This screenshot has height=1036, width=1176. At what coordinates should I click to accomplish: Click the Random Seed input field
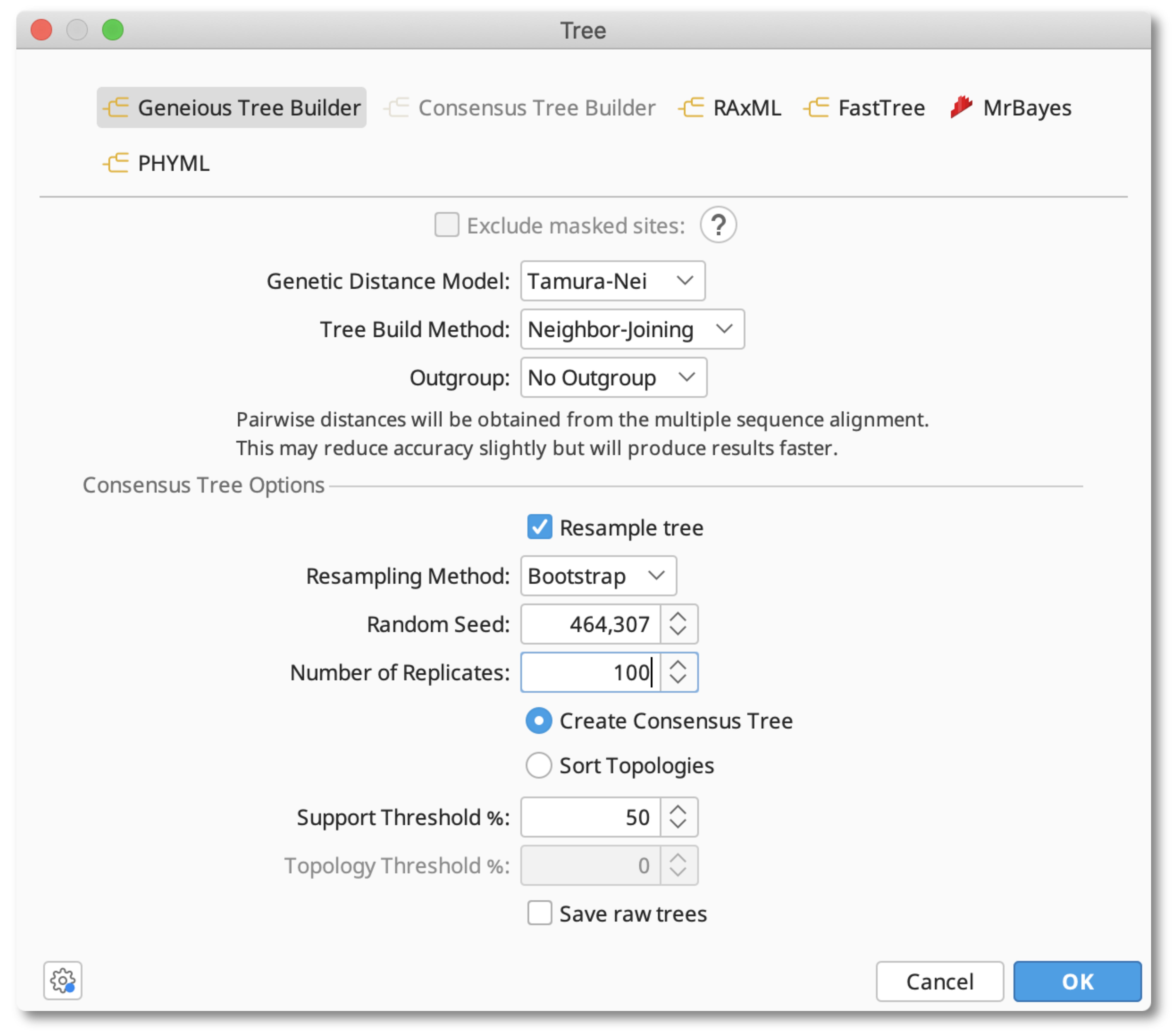point(590,624)
